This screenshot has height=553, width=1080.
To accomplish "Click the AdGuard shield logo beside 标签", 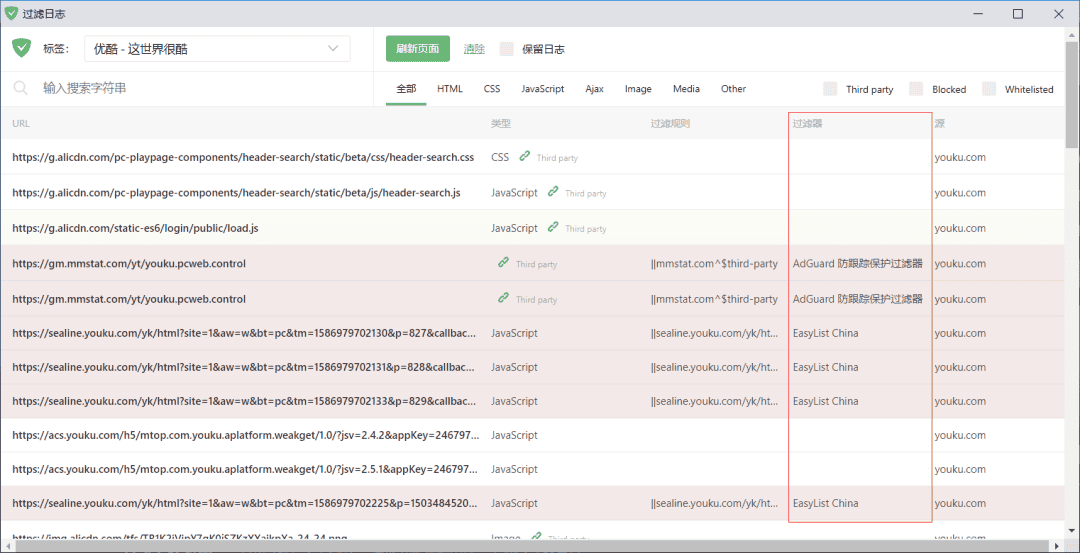I will point(22,48).
